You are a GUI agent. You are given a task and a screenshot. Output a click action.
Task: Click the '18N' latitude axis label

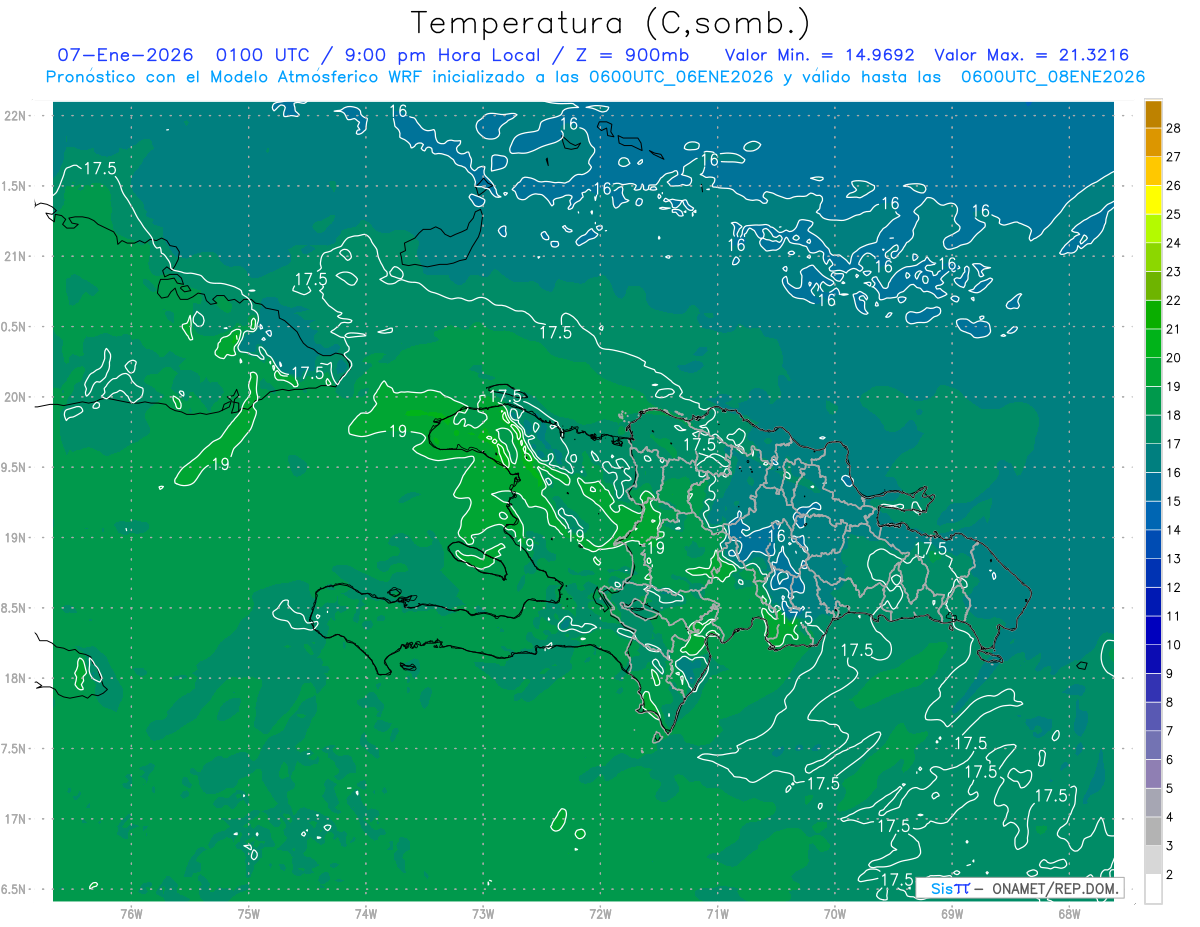coord(15,678)
